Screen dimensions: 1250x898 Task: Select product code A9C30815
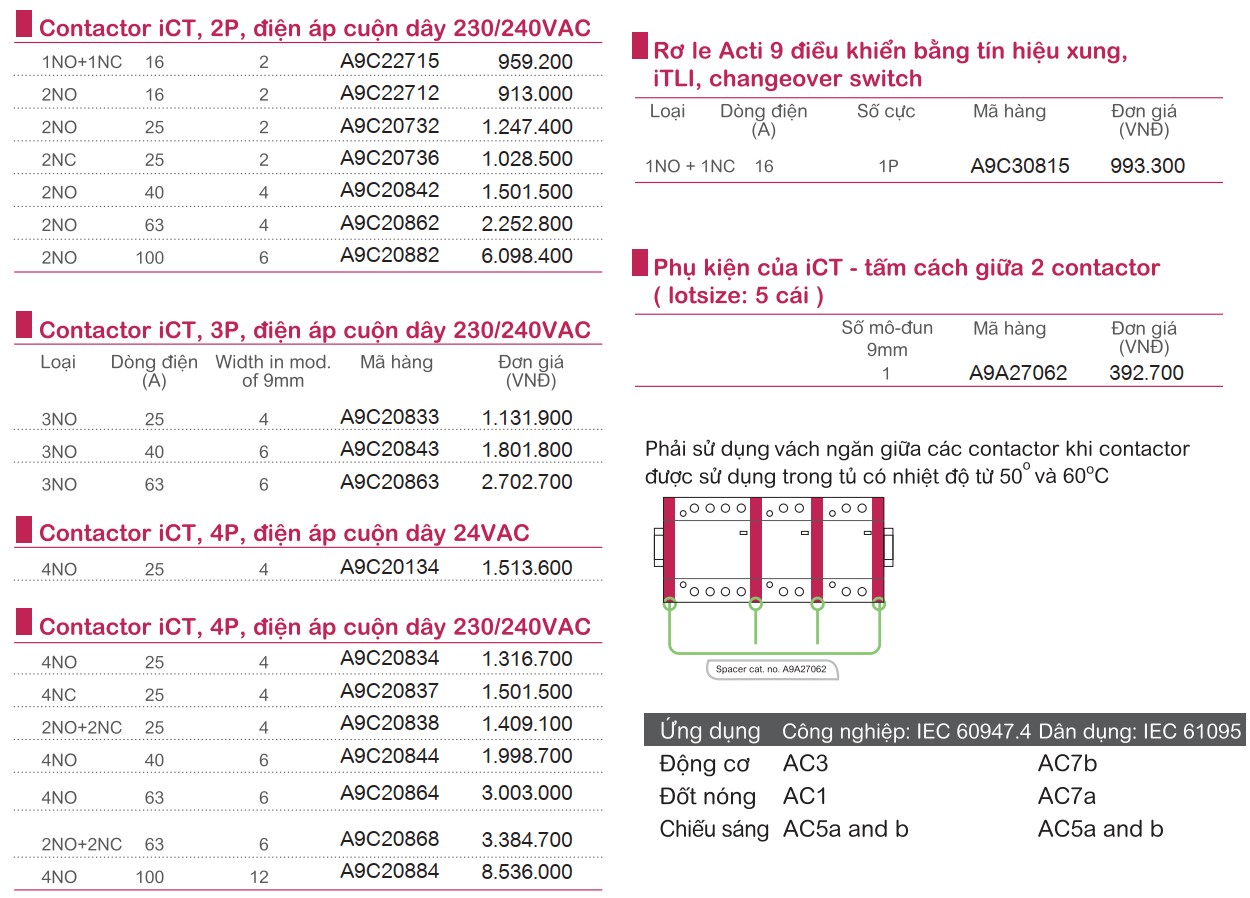[x=1020, y=166]
